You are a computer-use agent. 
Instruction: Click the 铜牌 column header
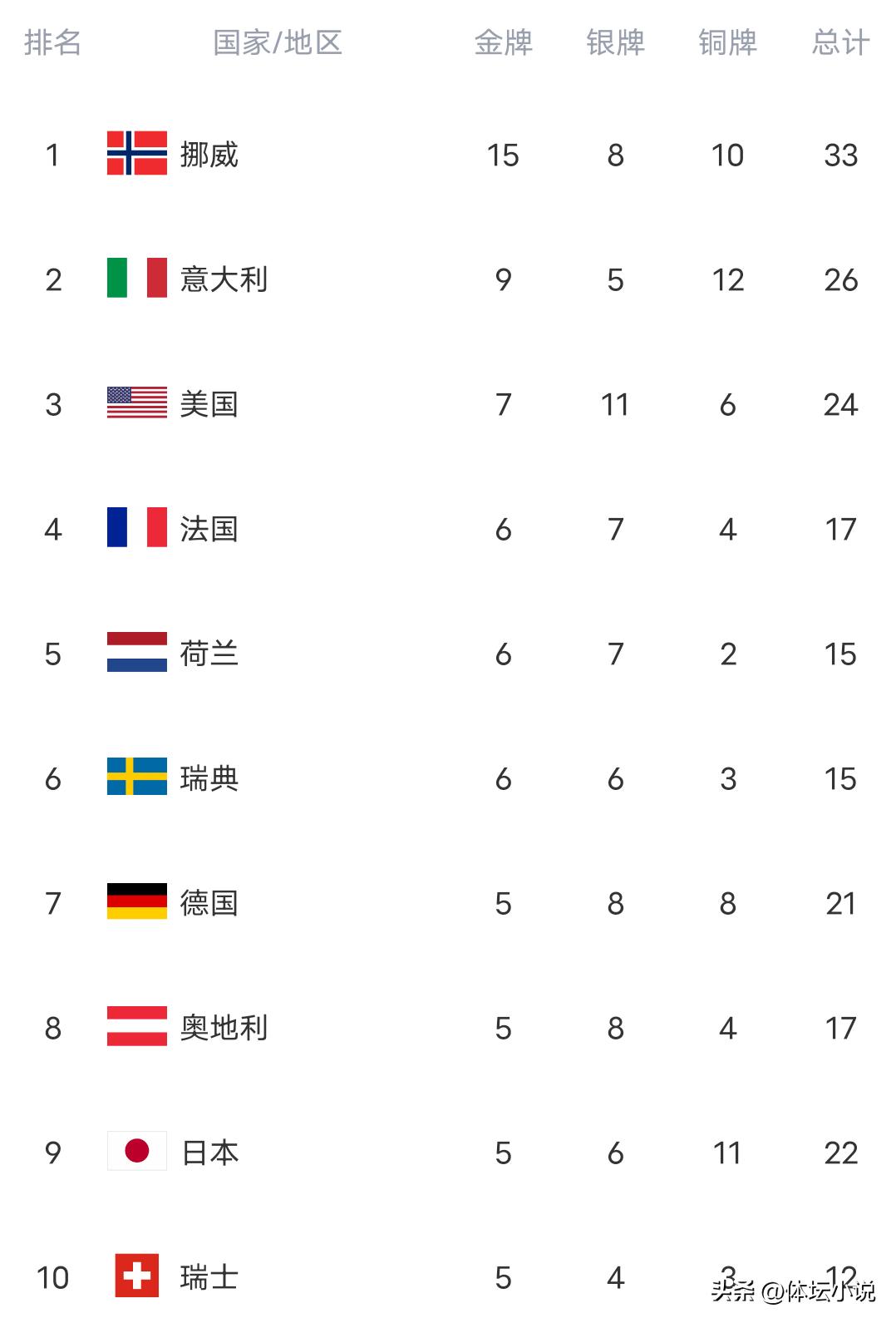click(727, 42)
